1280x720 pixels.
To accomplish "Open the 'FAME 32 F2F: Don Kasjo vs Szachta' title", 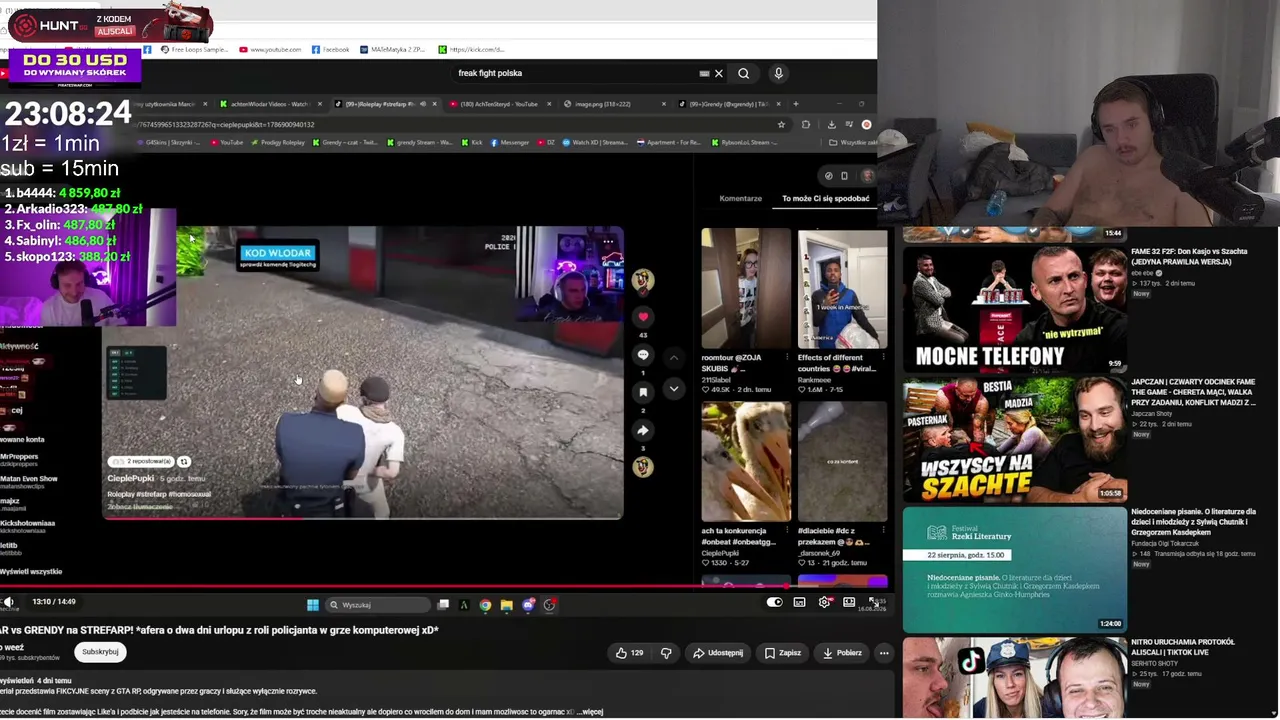I will coord(1189,257).
